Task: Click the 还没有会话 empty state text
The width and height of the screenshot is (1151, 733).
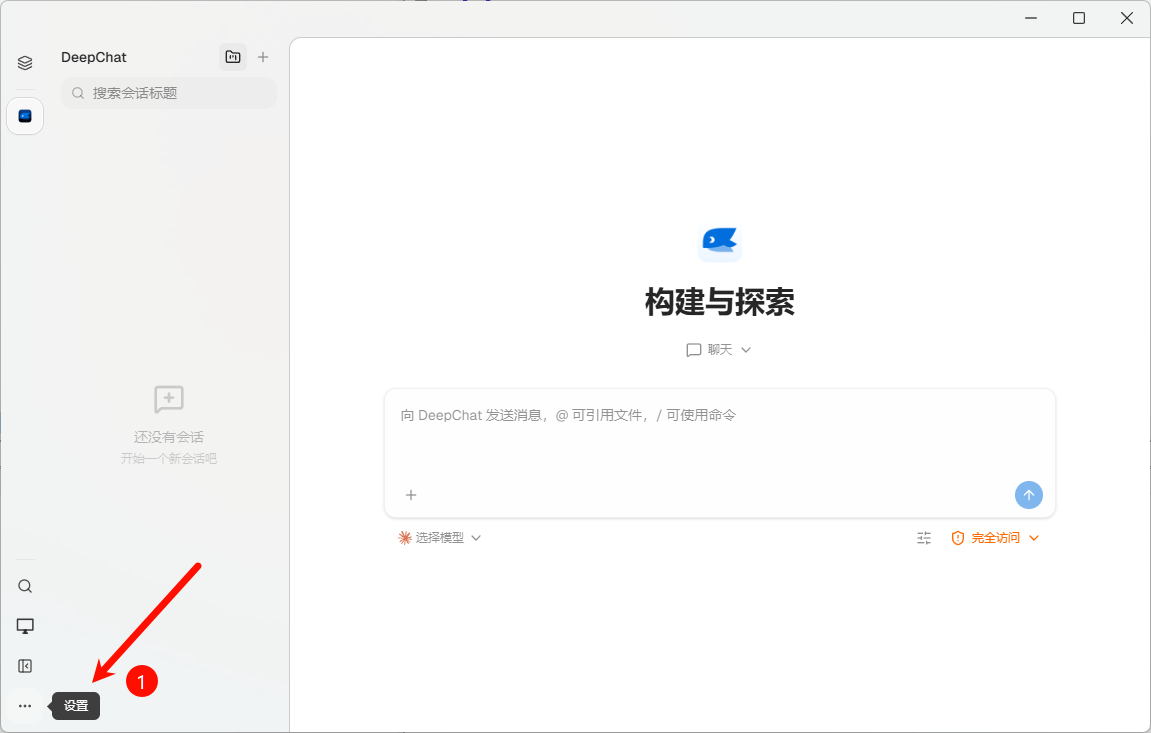Action: coord(169,437)
